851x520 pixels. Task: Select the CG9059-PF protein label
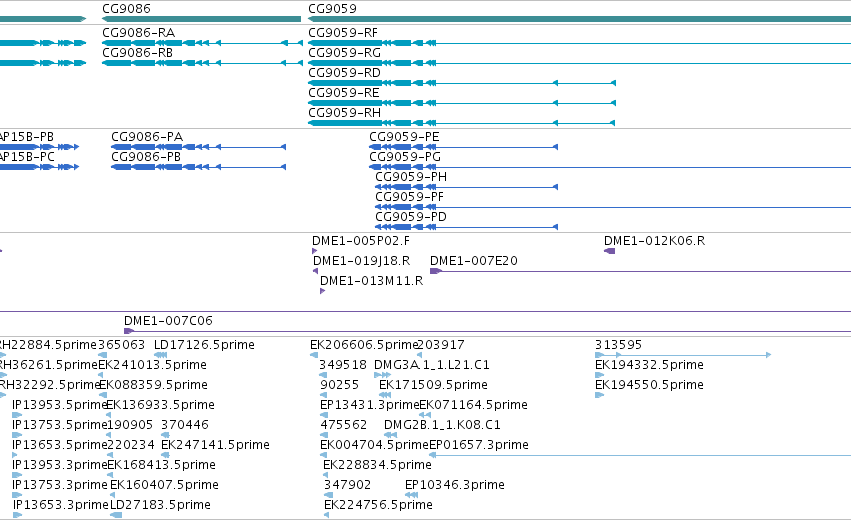point(409,197)
